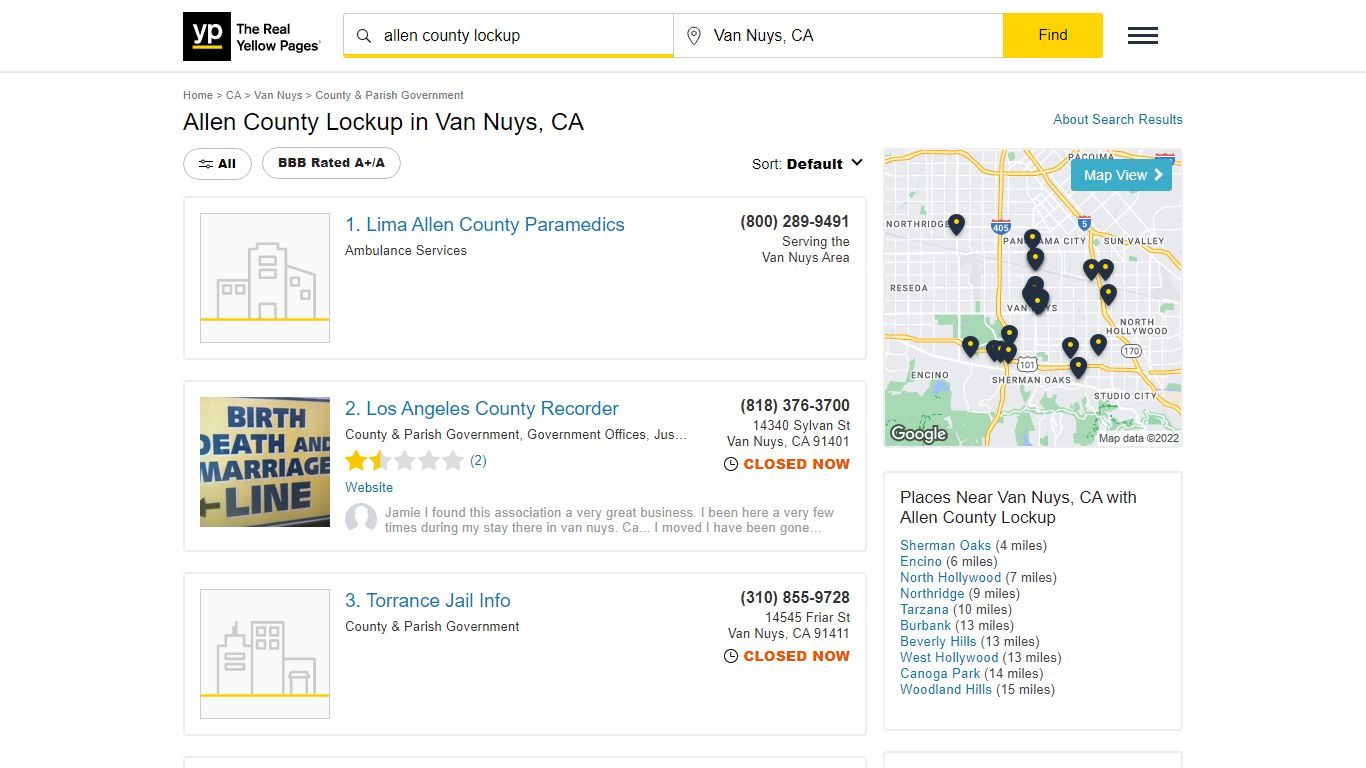Open the All filters button
1366x768 pixels.
click(x=217, y=164)
